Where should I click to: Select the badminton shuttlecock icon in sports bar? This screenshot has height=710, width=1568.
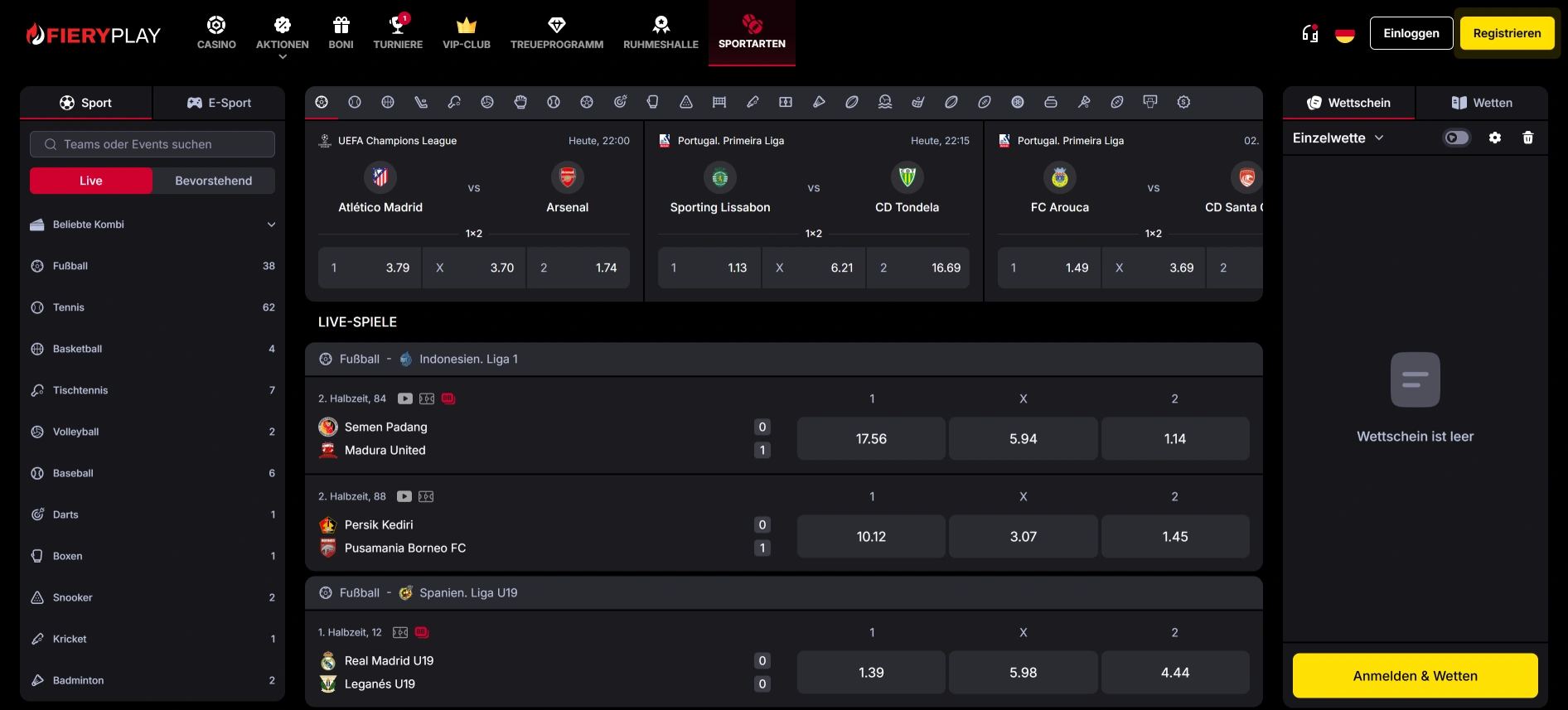[x=819, y=102]
